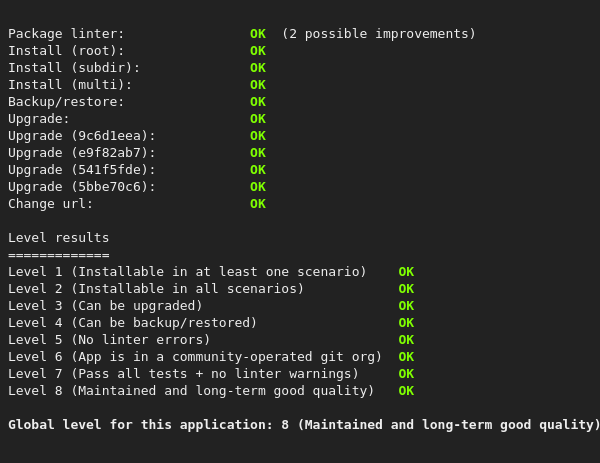600x463 pixels.
Task: Click the OK status for Upgrade (5bbe70c6)
Action: (258, 187)
